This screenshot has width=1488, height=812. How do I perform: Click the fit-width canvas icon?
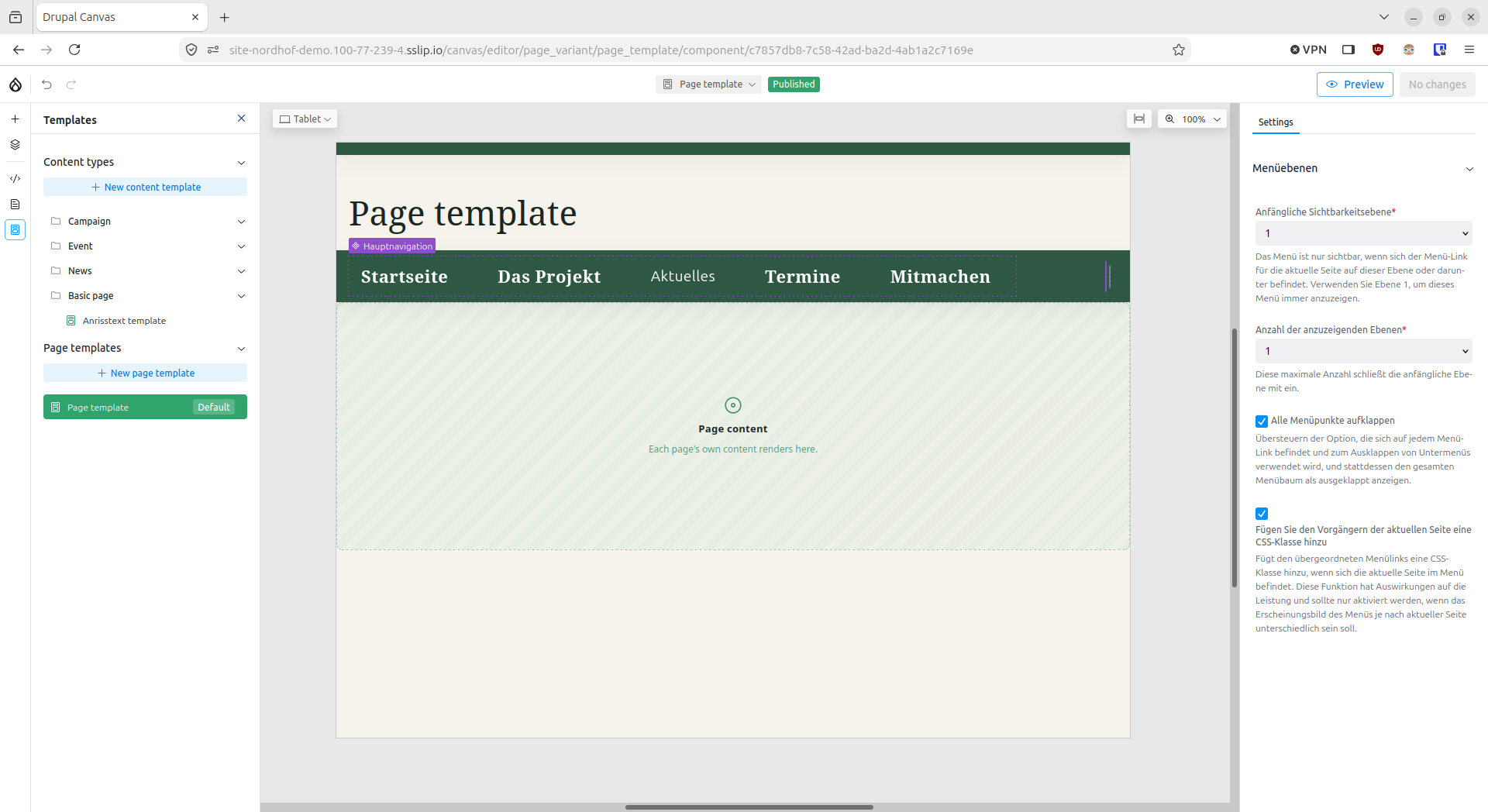point(1139,119)
